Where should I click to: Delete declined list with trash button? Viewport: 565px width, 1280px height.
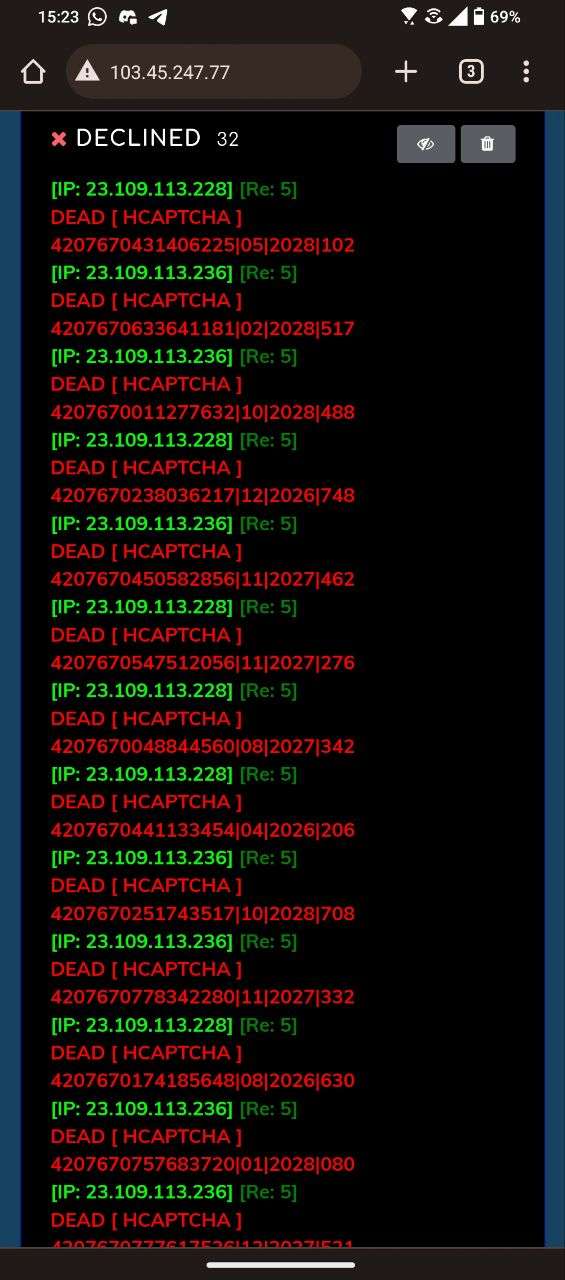click(488, 144)
